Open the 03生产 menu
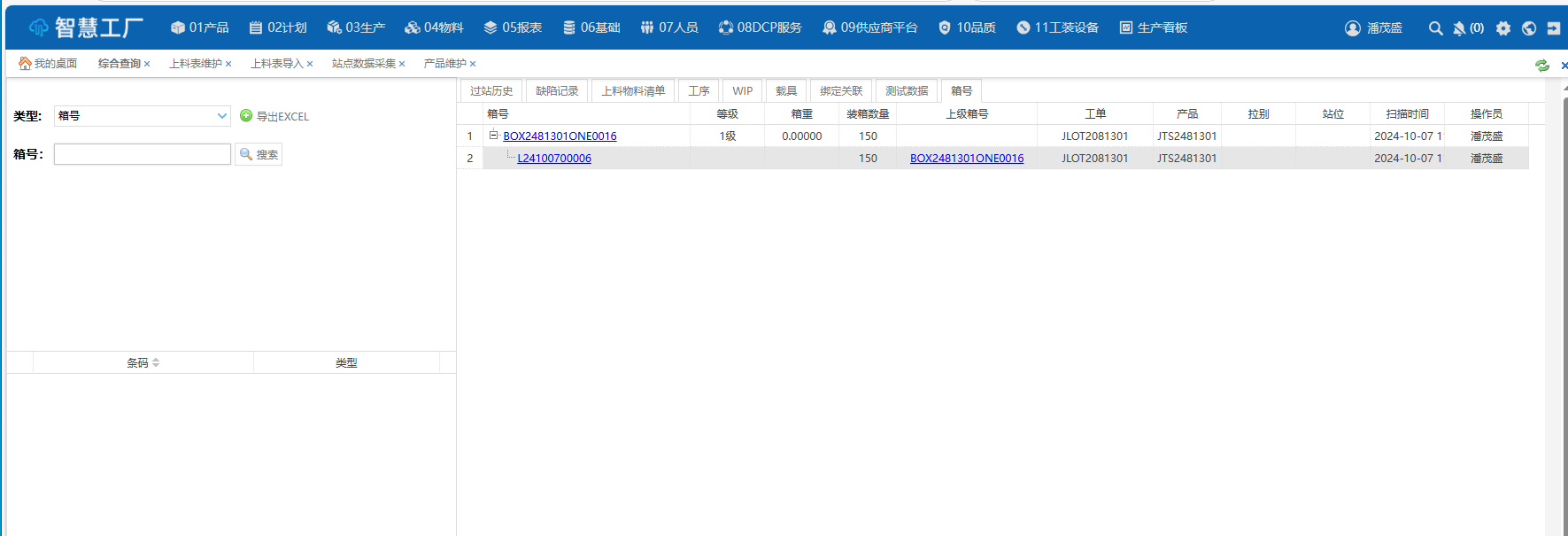 [x=356, y=28]
